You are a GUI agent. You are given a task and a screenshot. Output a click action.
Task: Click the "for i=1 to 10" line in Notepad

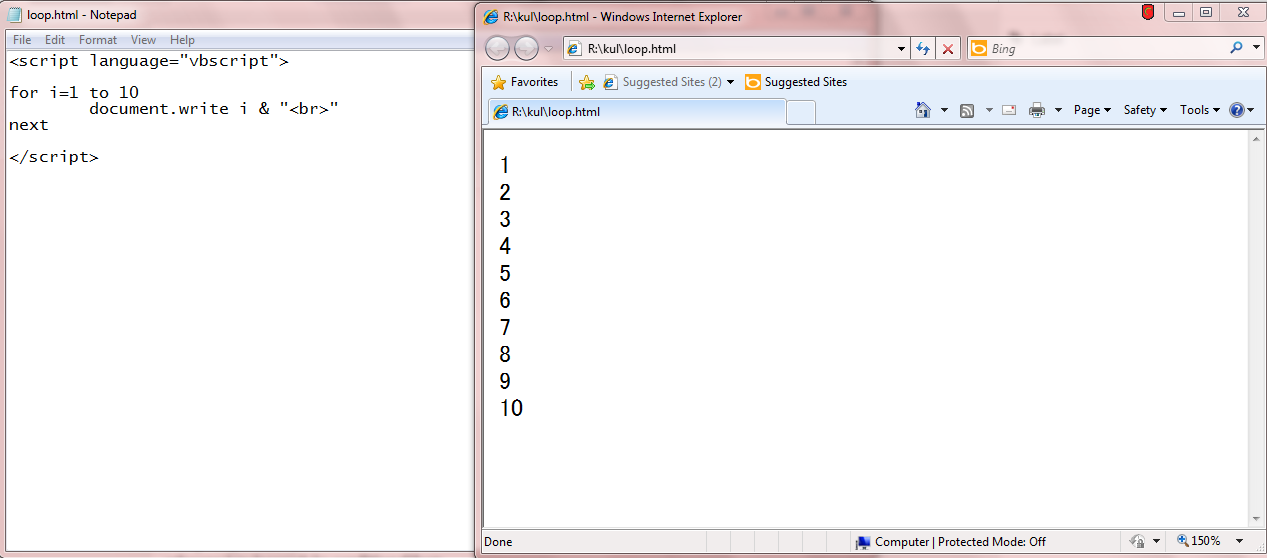click(x=74, y=93)
